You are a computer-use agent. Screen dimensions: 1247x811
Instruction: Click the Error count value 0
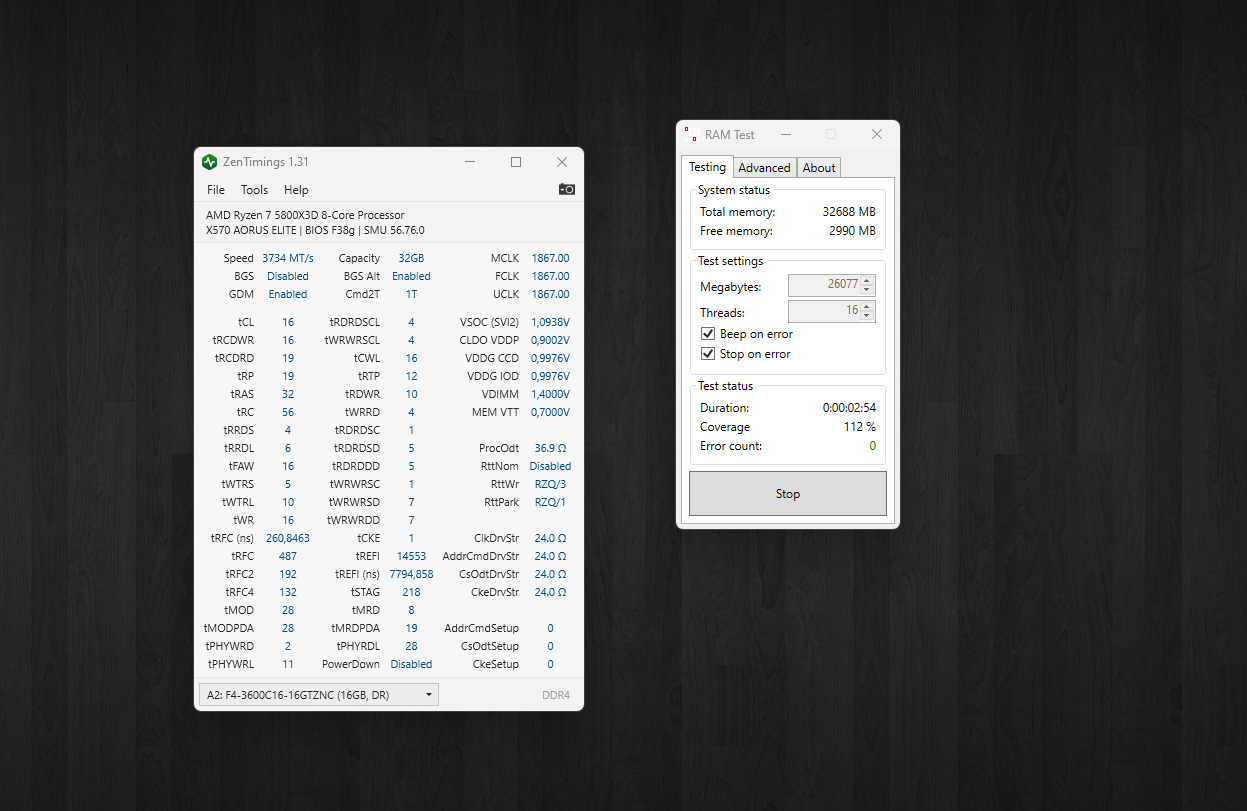coord(872,446)
